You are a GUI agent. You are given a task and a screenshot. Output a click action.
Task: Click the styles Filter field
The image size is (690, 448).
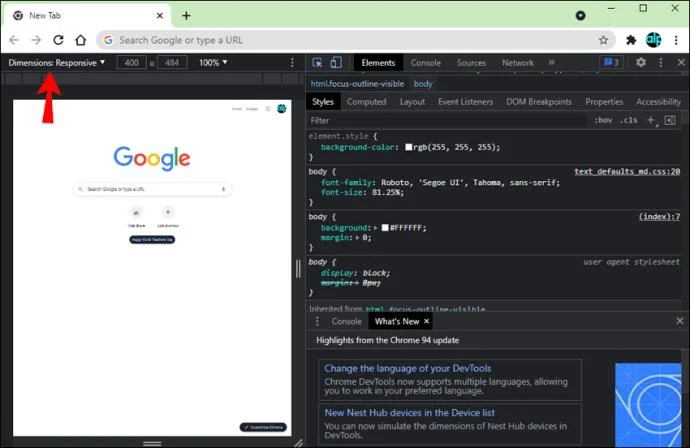point(447,120)
